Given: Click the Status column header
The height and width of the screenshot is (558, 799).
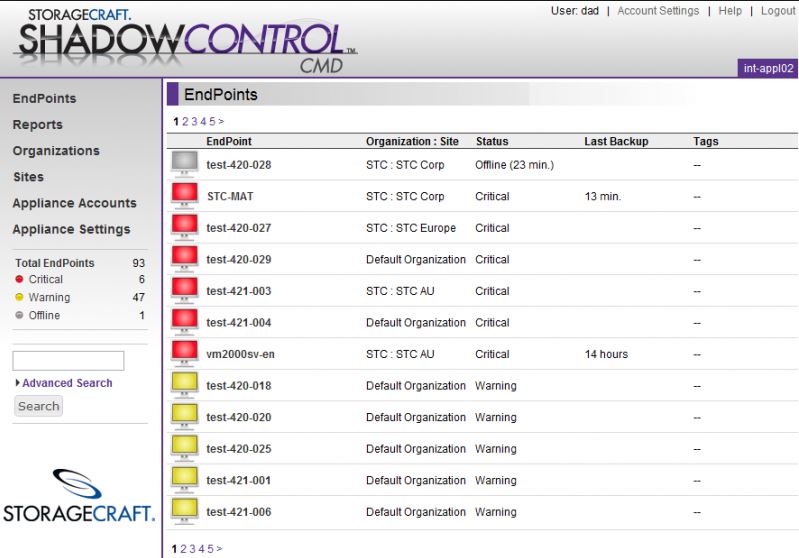Looking at the screenshot, I should [492, 141].
